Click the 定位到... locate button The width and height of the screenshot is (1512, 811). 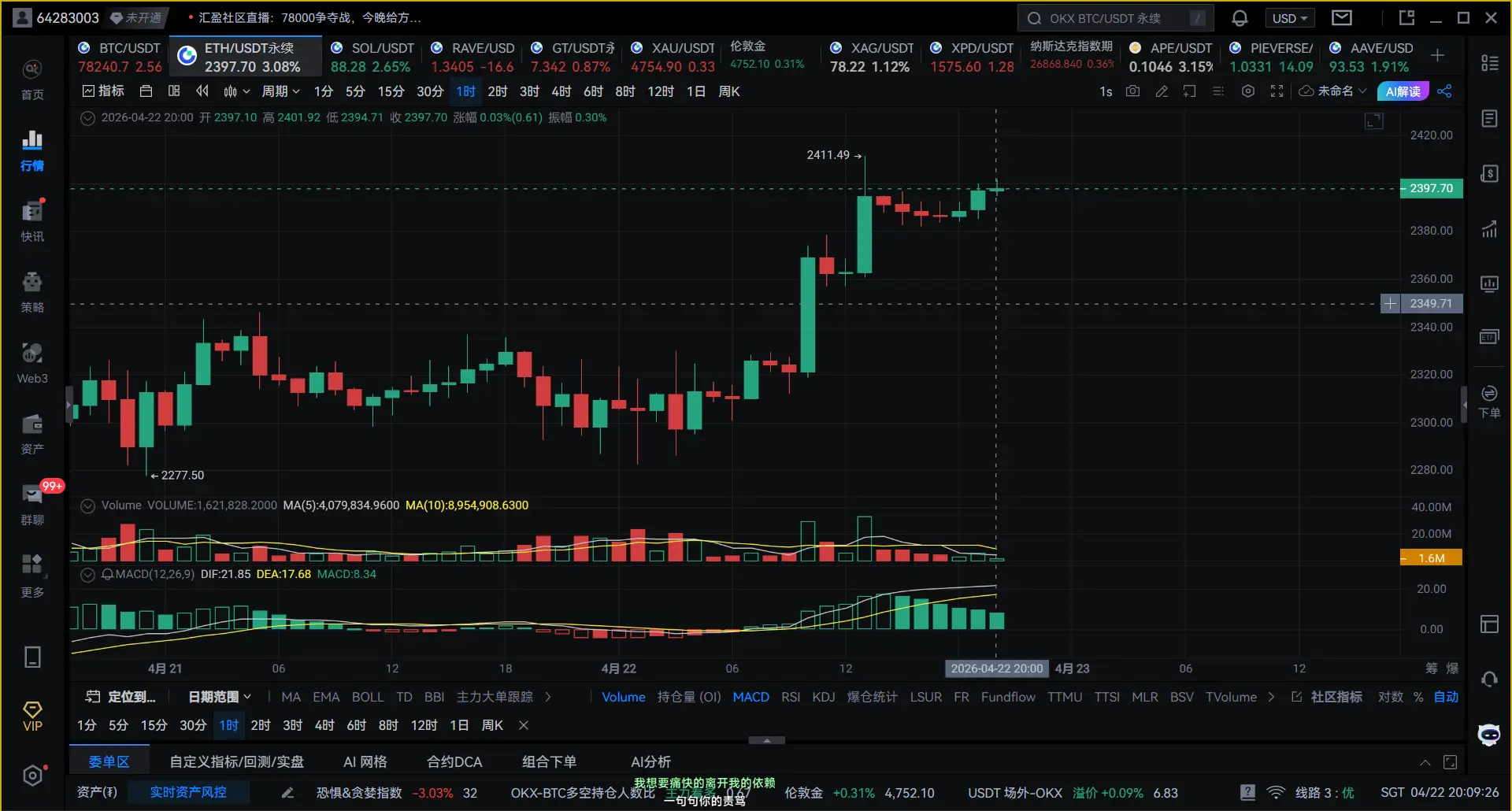(120, 697)
